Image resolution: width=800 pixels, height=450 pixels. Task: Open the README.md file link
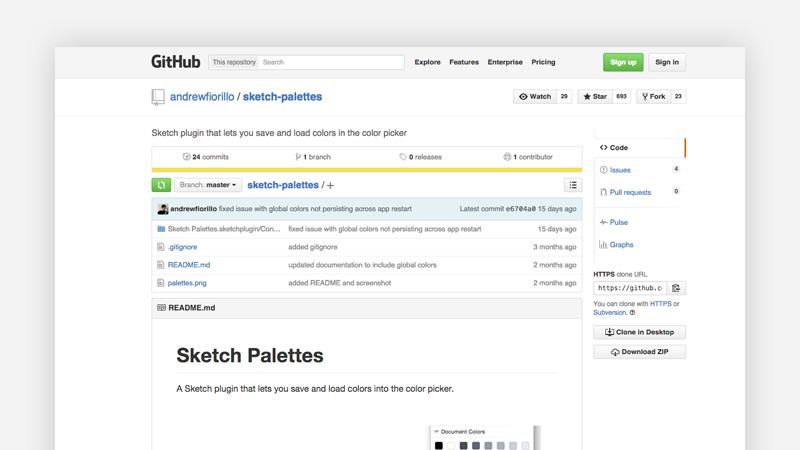click(x=189, y=265)
